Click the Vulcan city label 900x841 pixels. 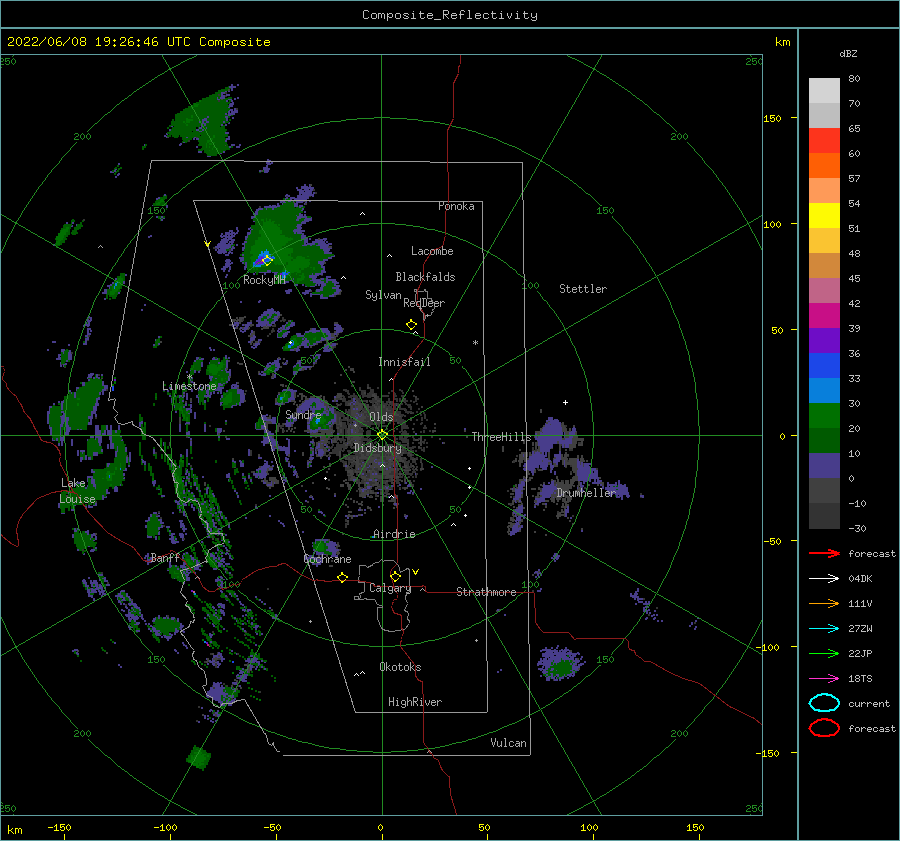(509, 743)
